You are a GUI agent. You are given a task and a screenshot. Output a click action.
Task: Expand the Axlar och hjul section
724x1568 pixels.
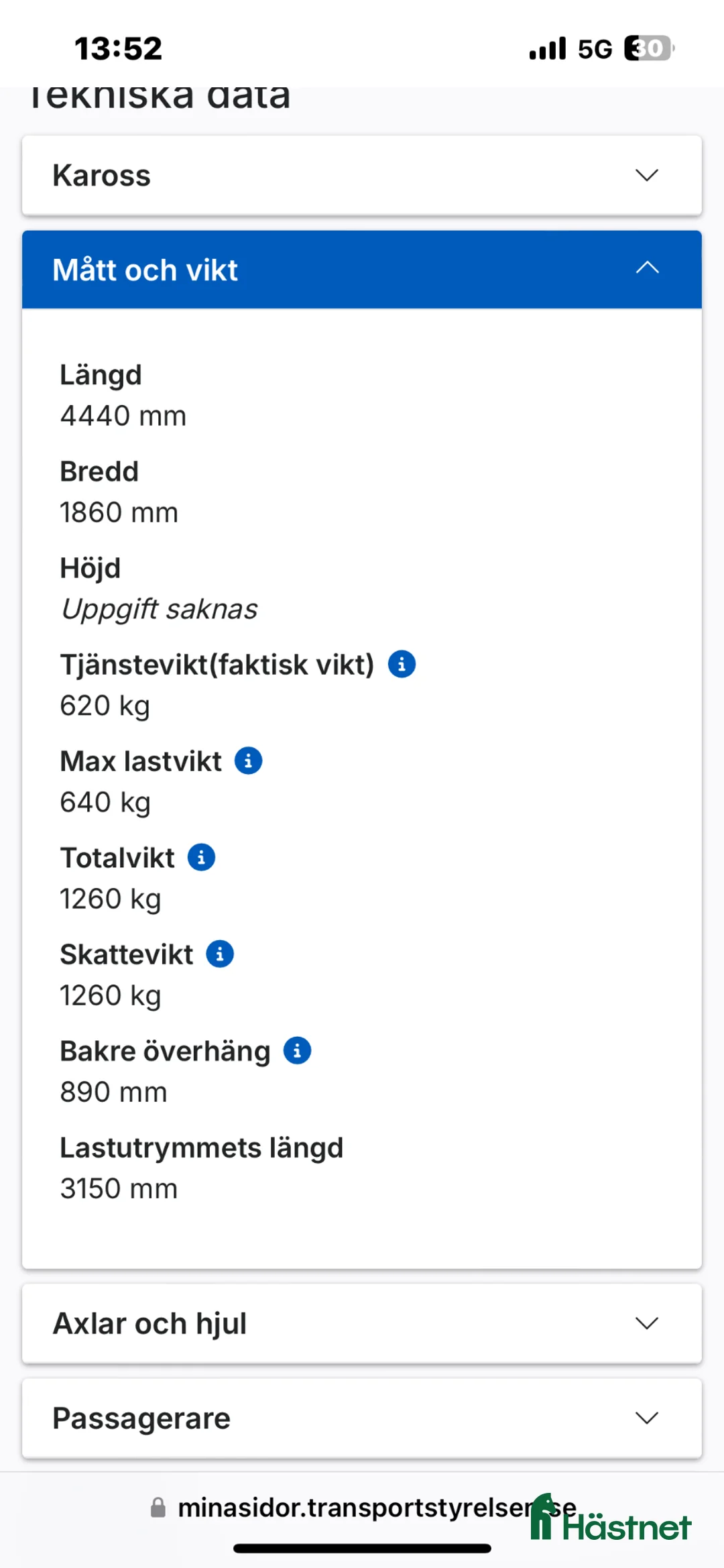click(x=362, y=1323)
